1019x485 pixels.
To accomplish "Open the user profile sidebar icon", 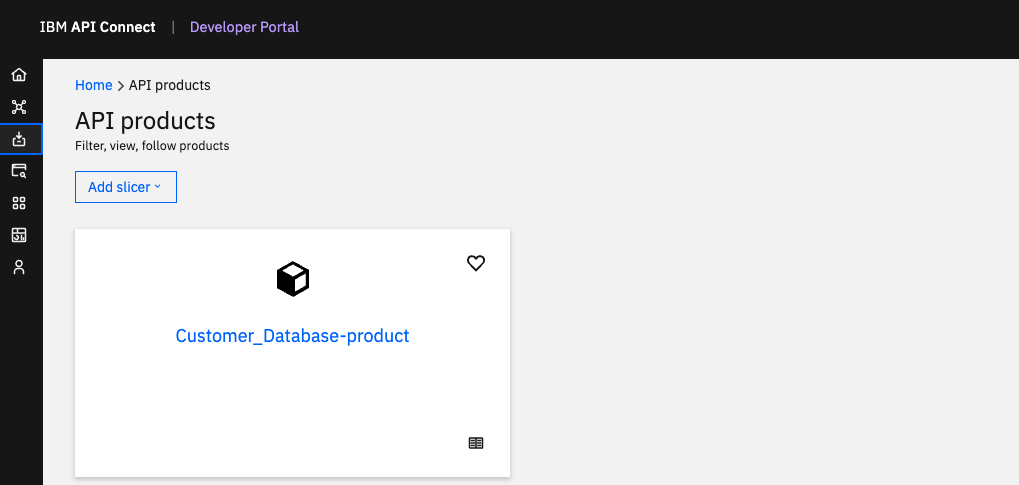I will click(19, 267).
